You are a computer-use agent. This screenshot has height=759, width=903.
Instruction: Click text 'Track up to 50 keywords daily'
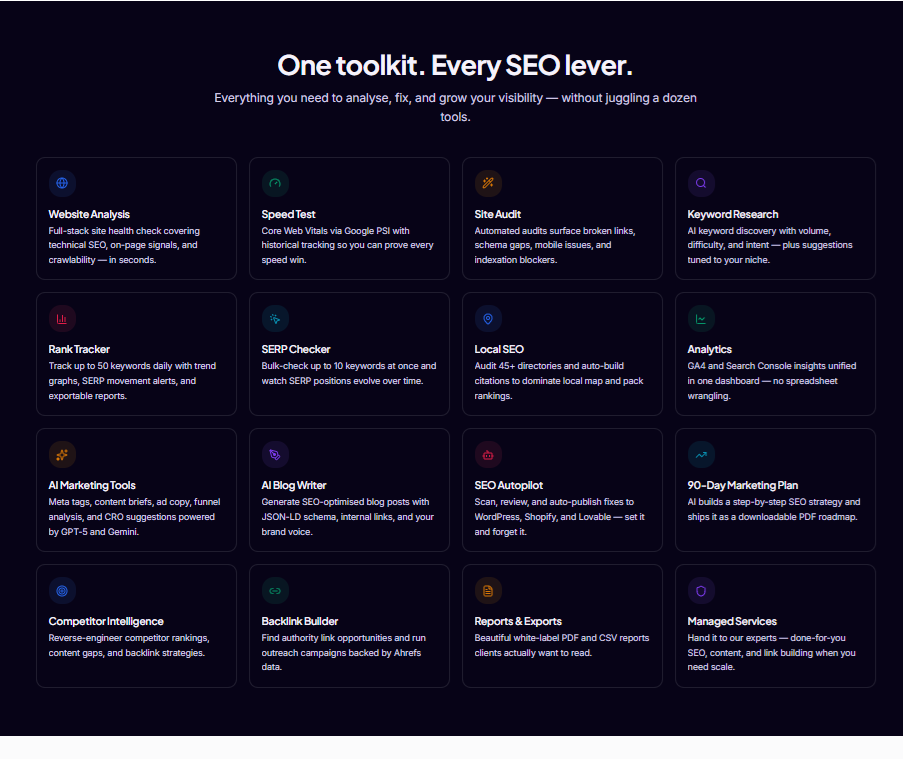click(x=110, y=366)
